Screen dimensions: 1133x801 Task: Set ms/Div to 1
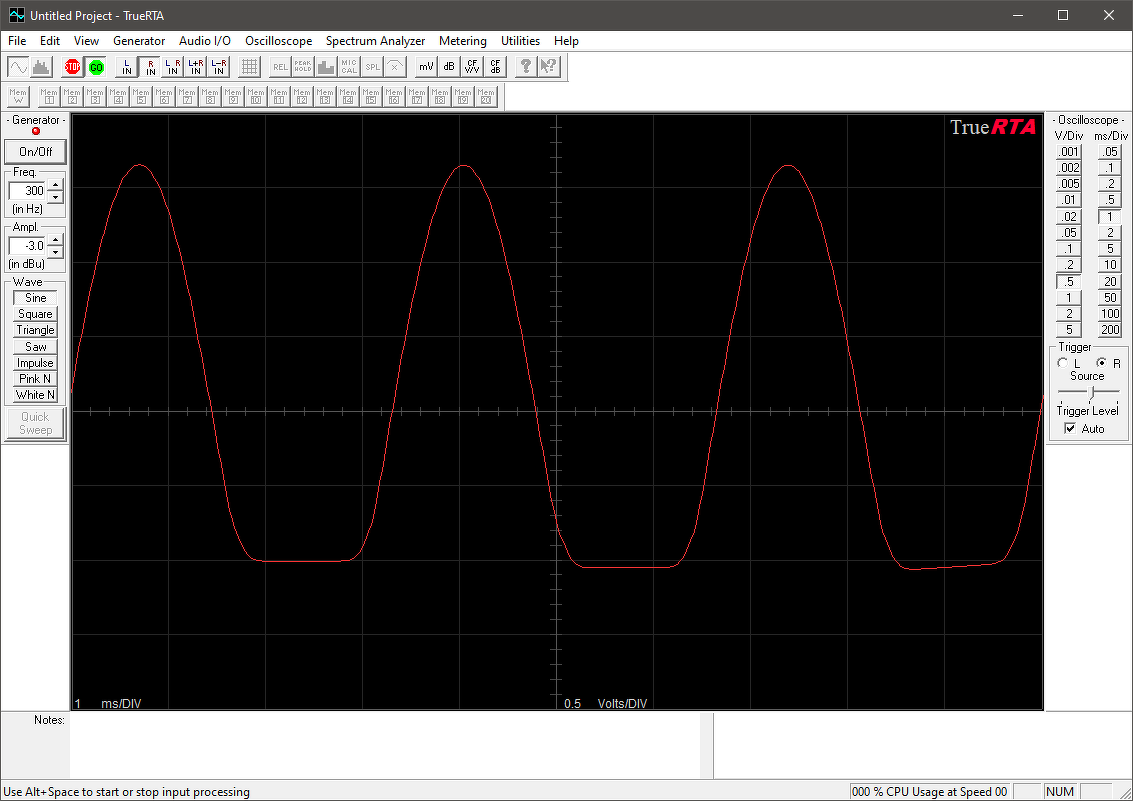point(1110,217)
